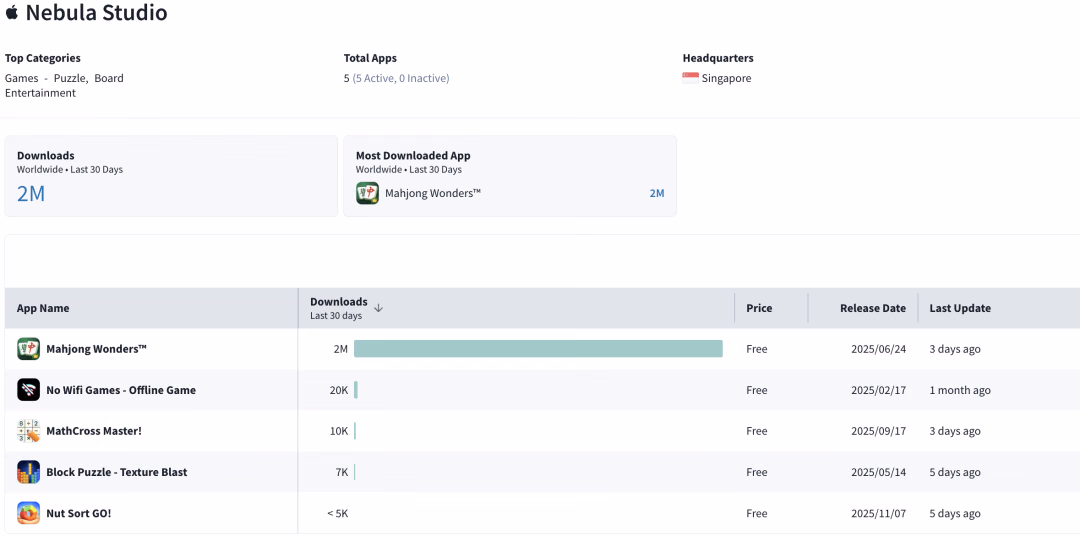Click the Mahjong Wonders icon in table
1080x536 pixels.
click(28, 349)
